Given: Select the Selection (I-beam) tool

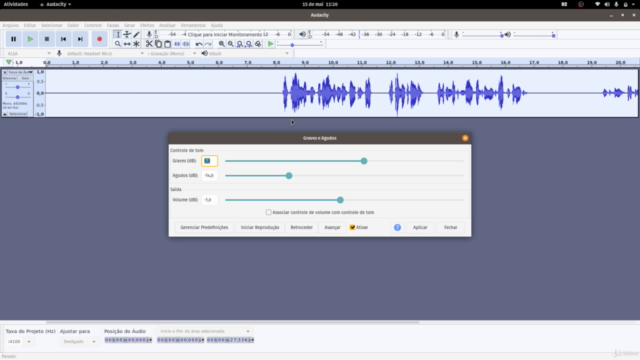Looking at the screenshot, I should (118, 35).
